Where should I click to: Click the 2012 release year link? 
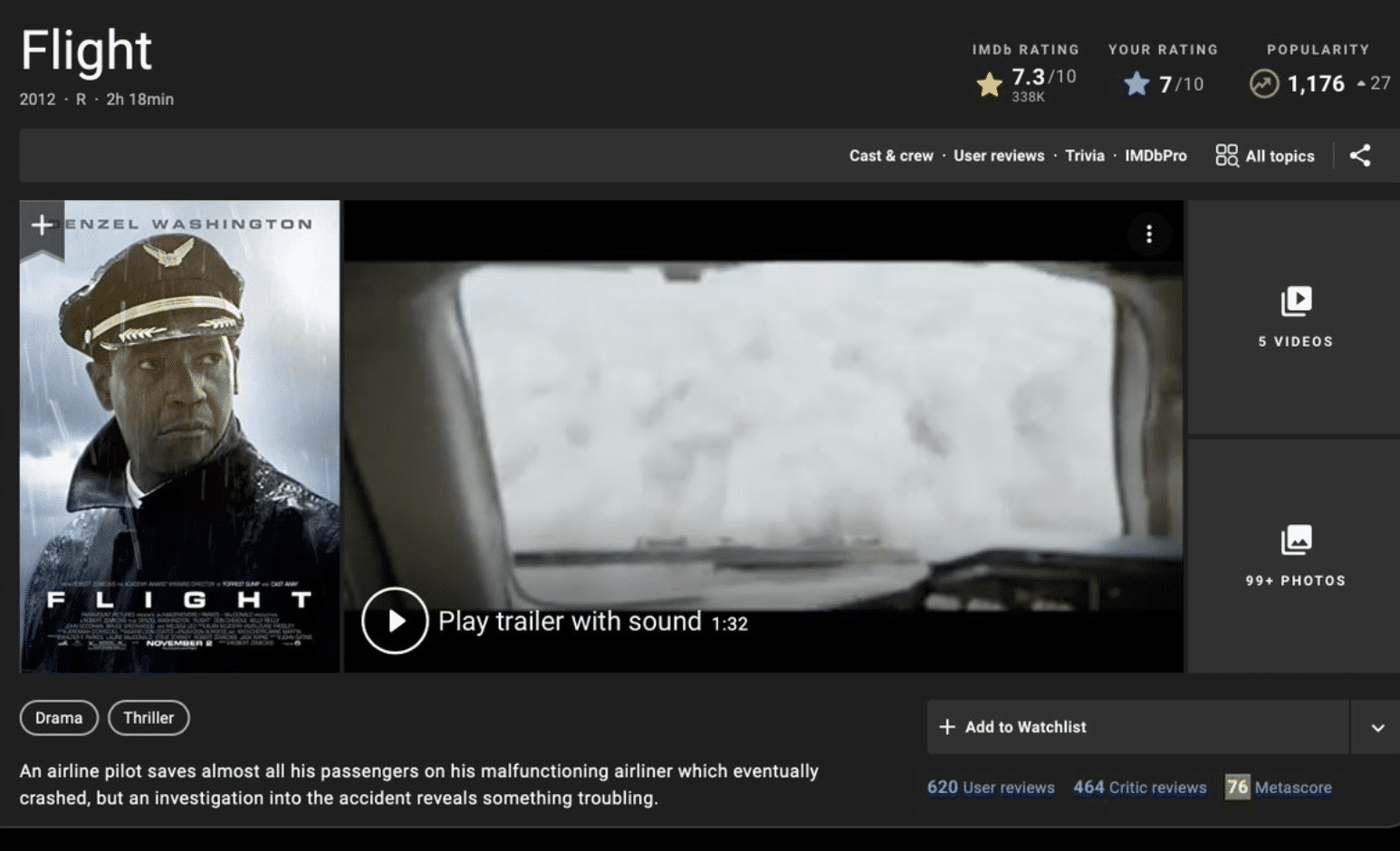[x=37, y=100]
